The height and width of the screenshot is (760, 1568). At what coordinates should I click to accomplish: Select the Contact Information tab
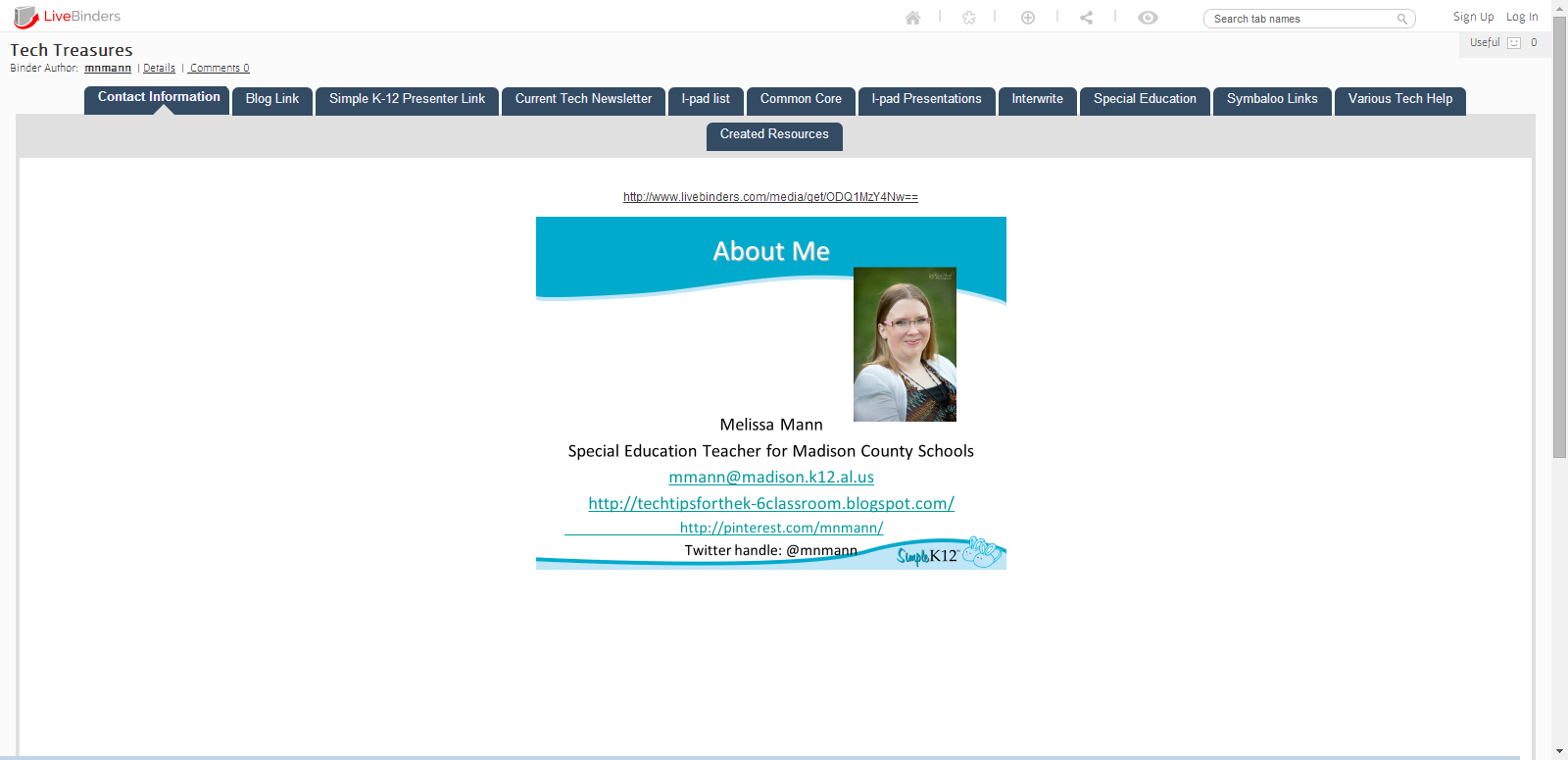click(x=157, y=100)
